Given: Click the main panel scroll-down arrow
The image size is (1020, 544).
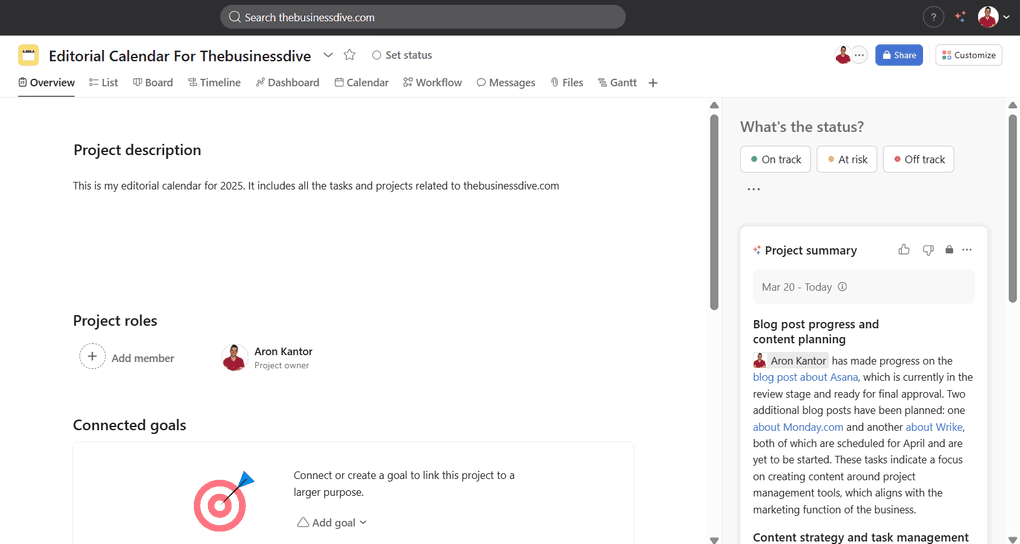Looking at the screenshot, I should (x=714, y=539).
